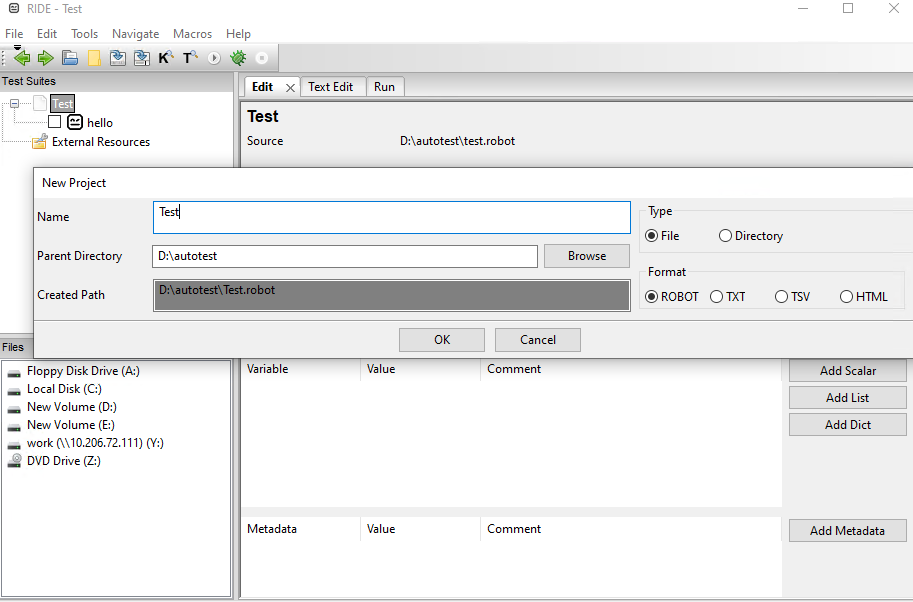The height and width of the screenshot is (602, 913).
Task: Click the Run Tests play icon
Action: (214, 58)
